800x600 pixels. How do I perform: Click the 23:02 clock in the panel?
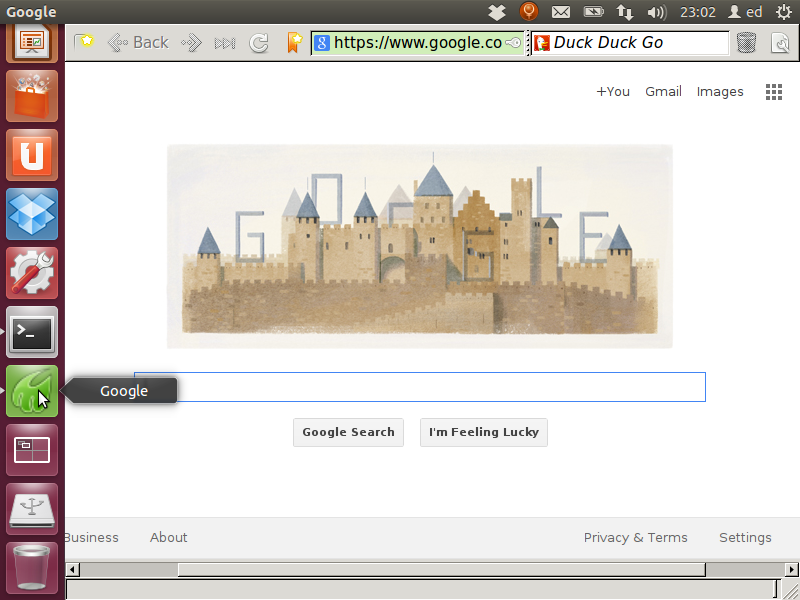click(x=697, y=12)
